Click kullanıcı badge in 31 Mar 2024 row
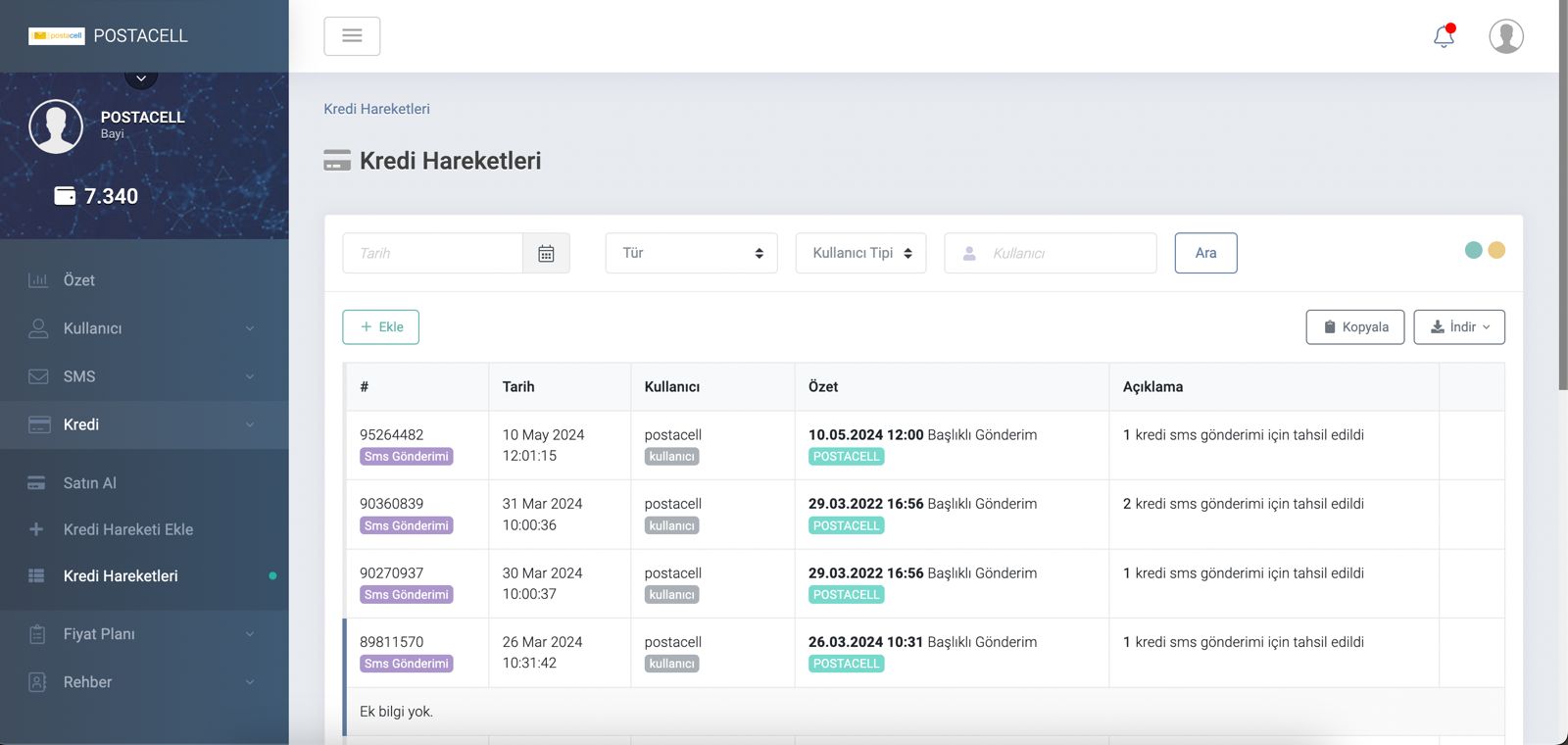1568x745 pixels. click(672, 526)
